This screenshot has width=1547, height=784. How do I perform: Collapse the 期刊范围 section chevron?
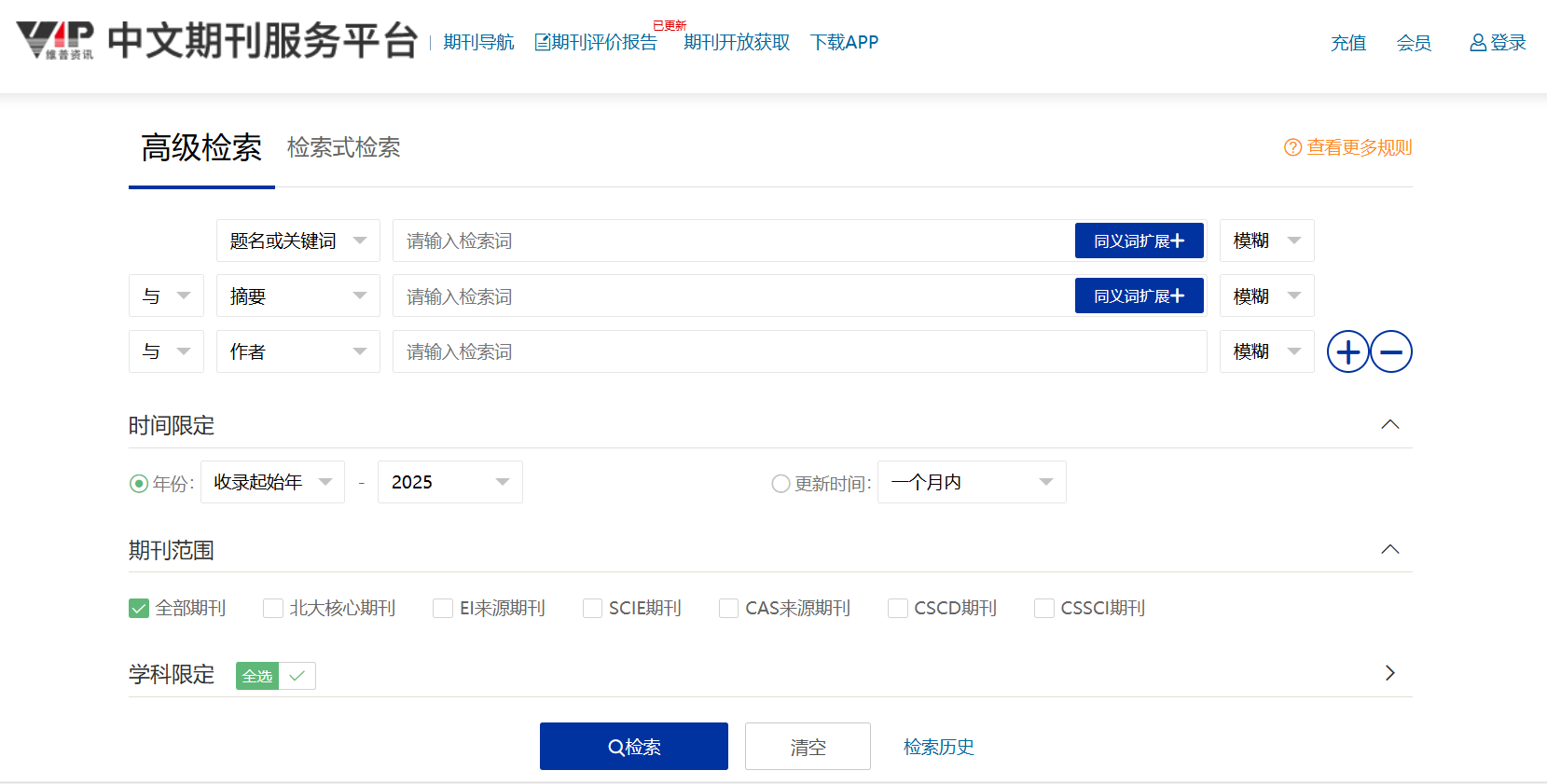pyautogui.click(x=1389, y=550)
